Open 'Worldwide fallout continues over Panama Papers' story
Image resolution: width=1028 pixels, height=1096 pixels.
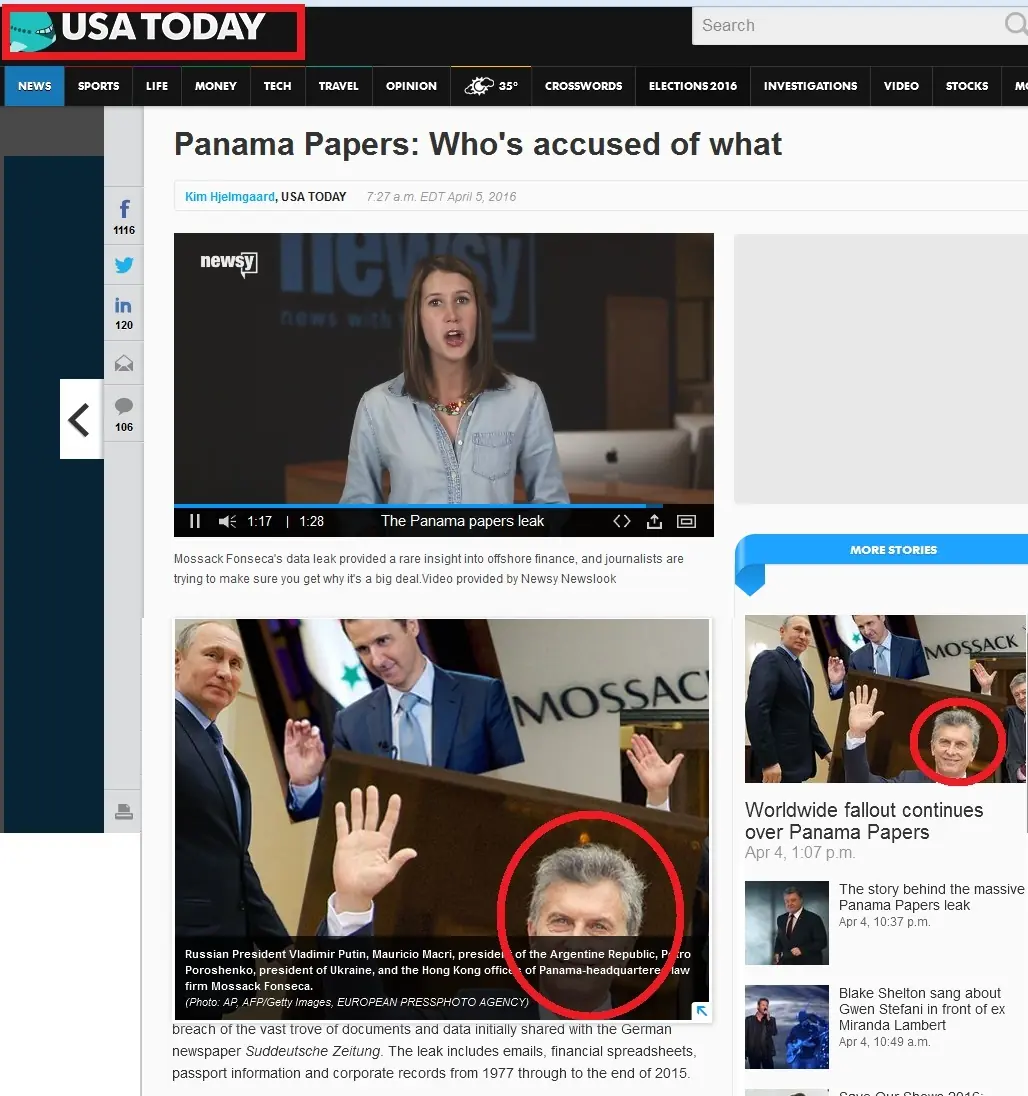pyautogui.click(x=864, y=821)
